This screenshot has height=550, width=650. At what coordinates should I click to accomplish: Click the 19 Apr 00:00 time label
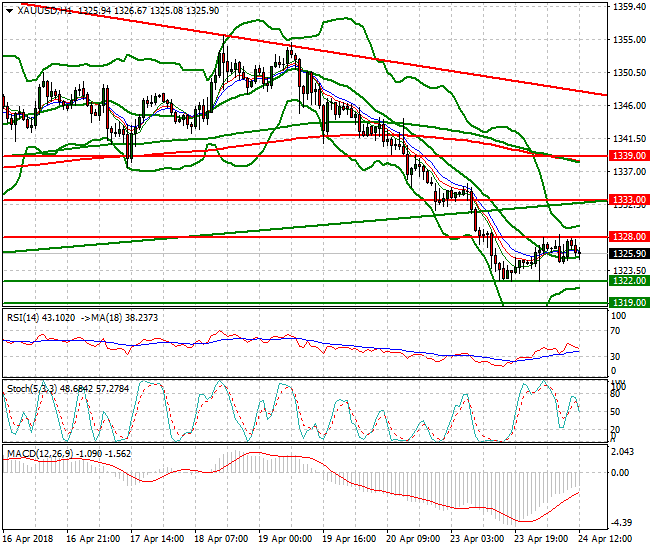[x=285, y=539]
